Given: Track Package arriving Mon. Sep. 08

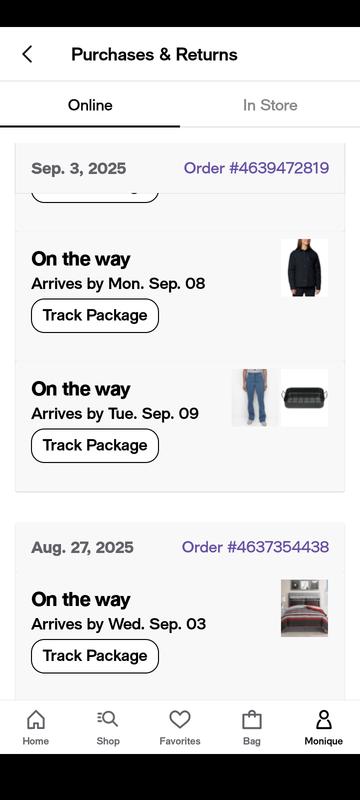Looking at the screenshot, I should (95, 316).
